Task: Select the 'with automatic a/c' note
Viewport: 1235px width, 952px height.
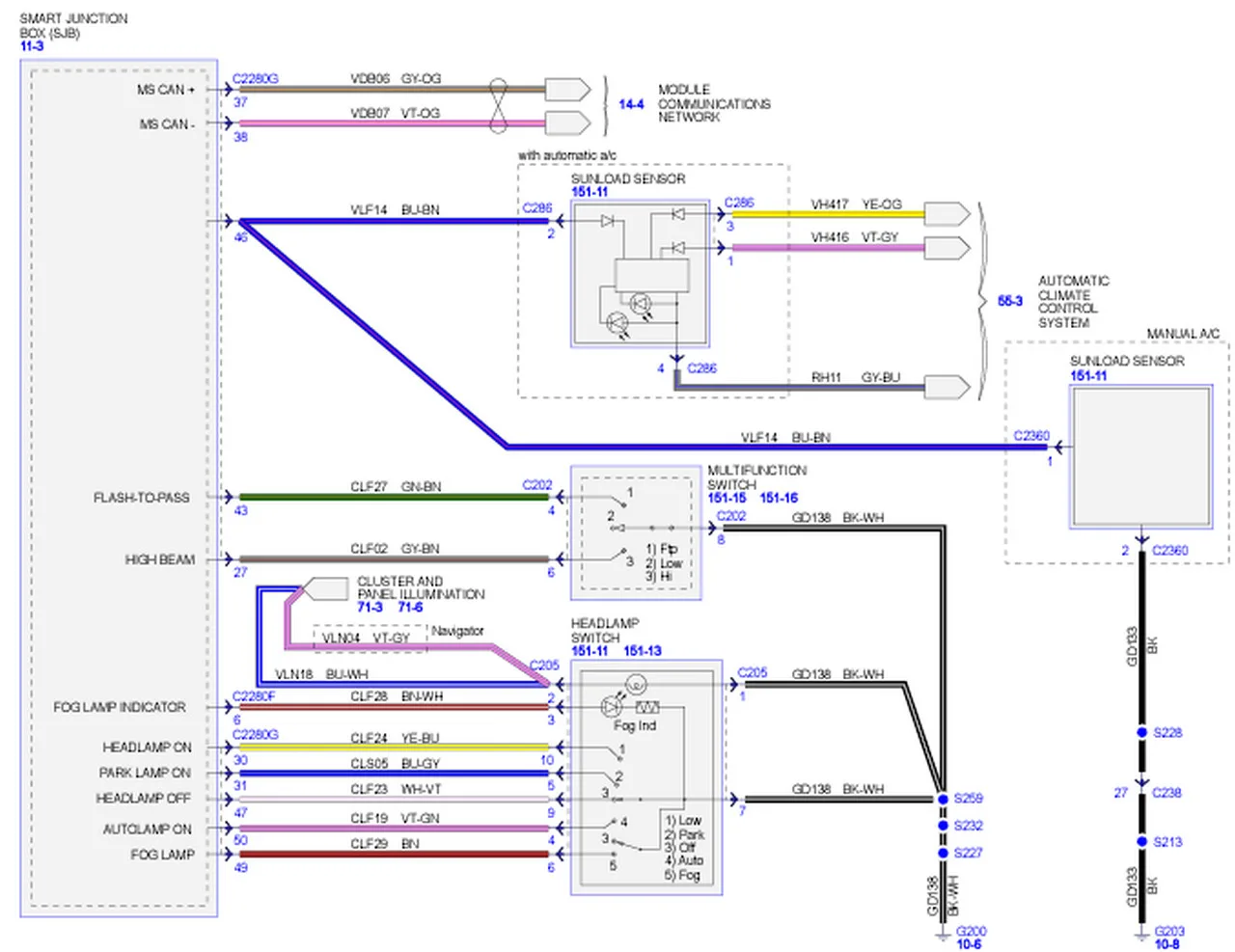Action: [x=567, y=155]
